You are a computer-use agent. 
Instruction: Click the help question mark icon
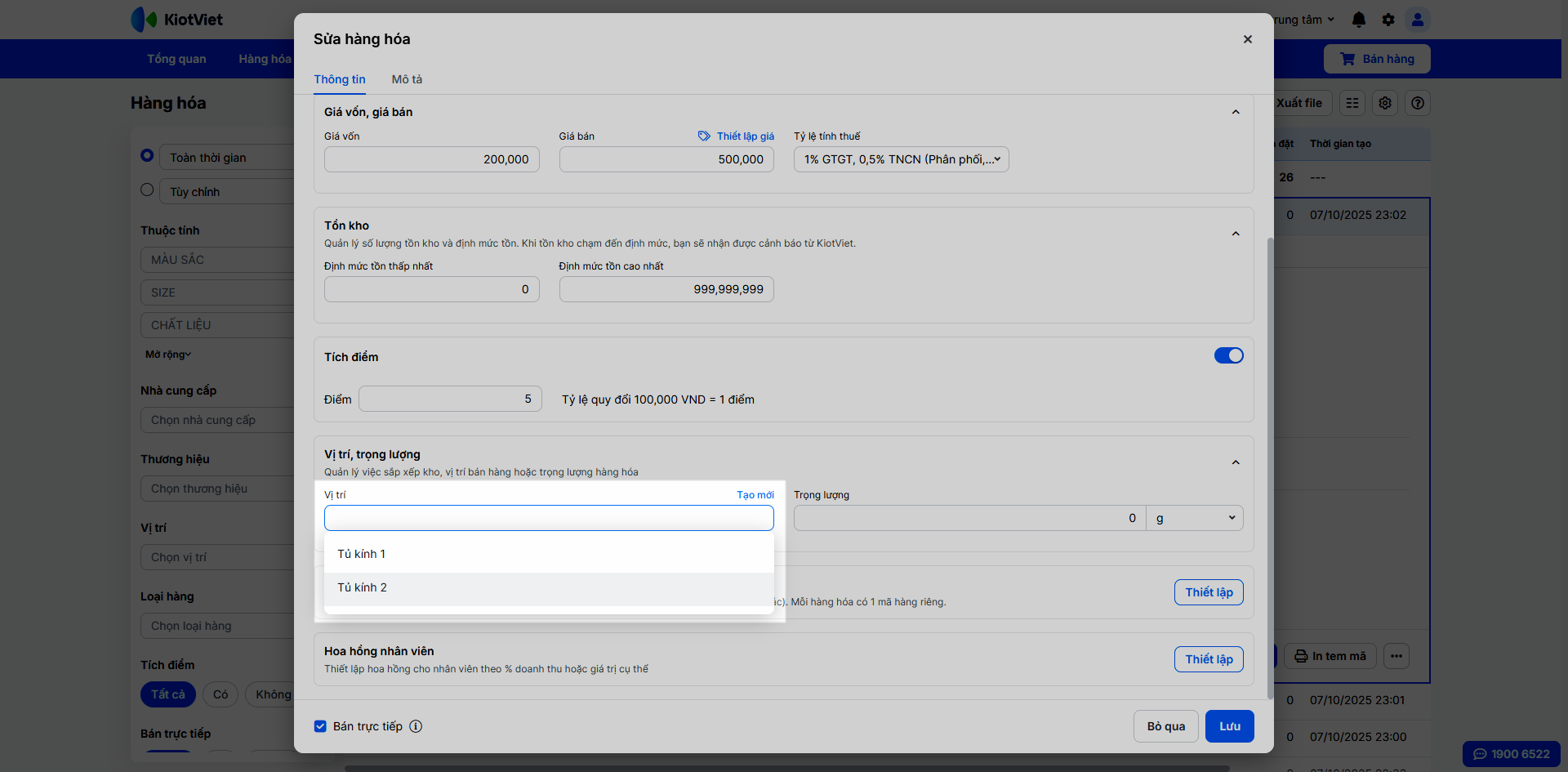1418,103
